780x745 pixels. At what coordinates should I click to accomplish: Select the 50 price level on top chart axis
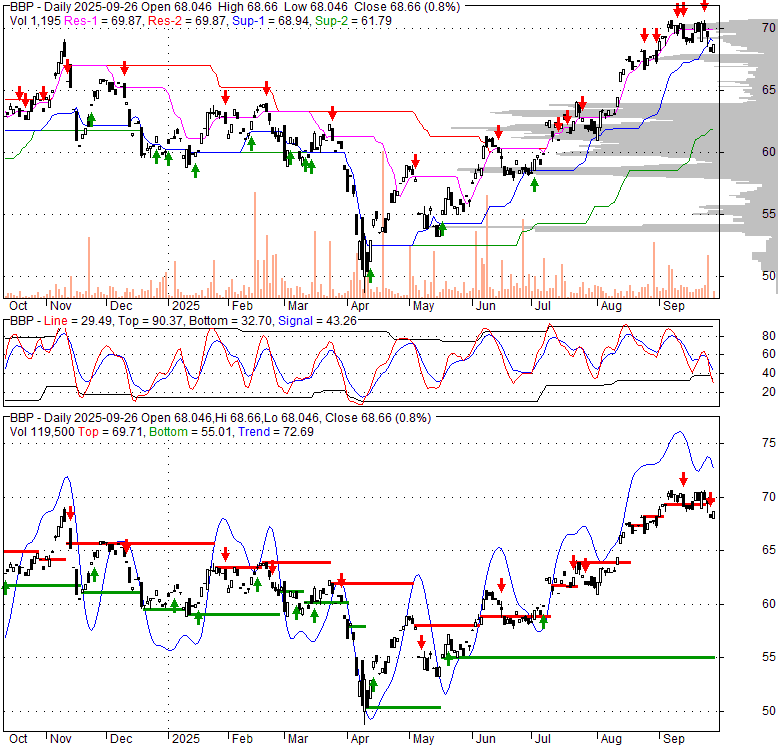coord(769,276)
